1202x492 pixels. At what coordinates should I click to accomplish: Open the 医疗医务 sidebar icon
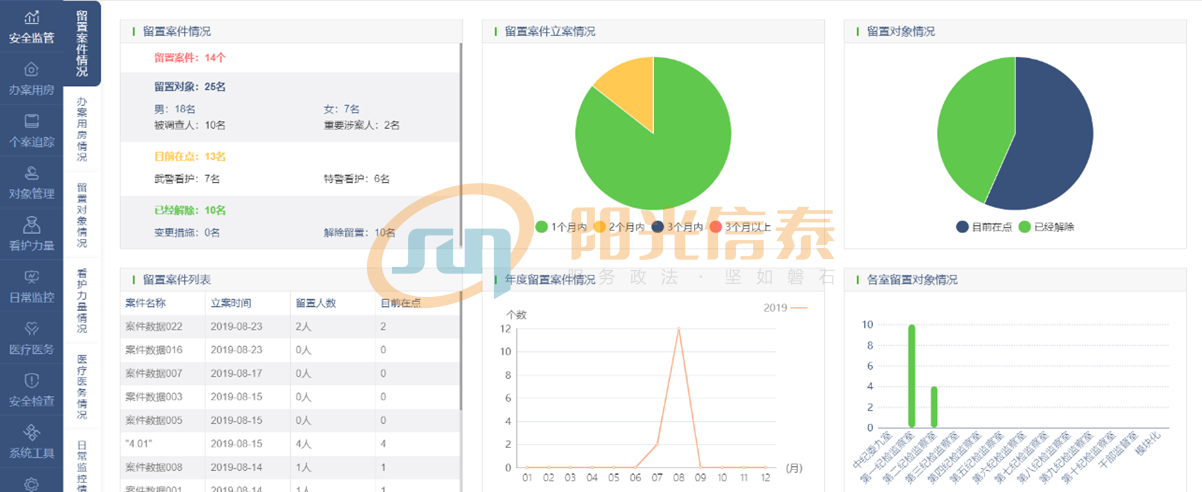[31, 328]
